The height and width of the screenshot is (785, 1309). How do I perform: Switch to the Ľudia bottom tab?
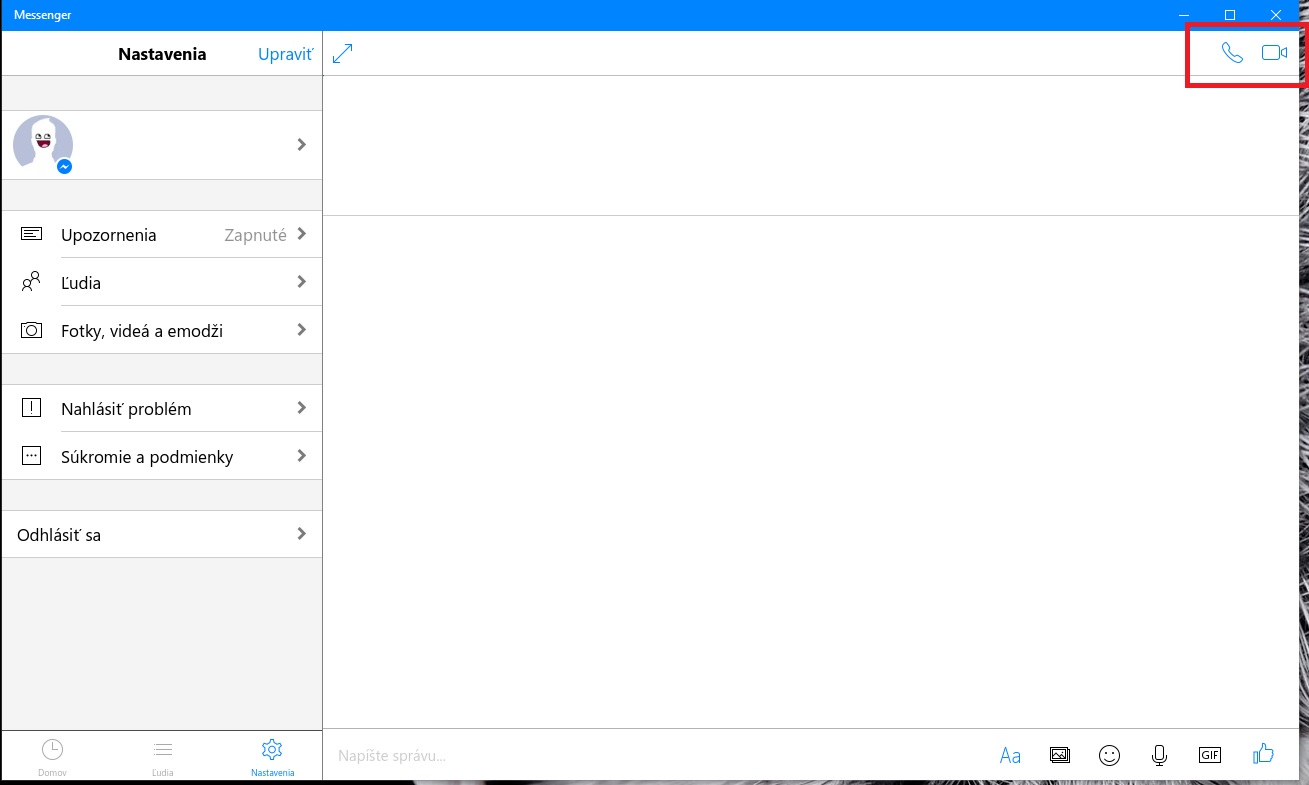163,758
